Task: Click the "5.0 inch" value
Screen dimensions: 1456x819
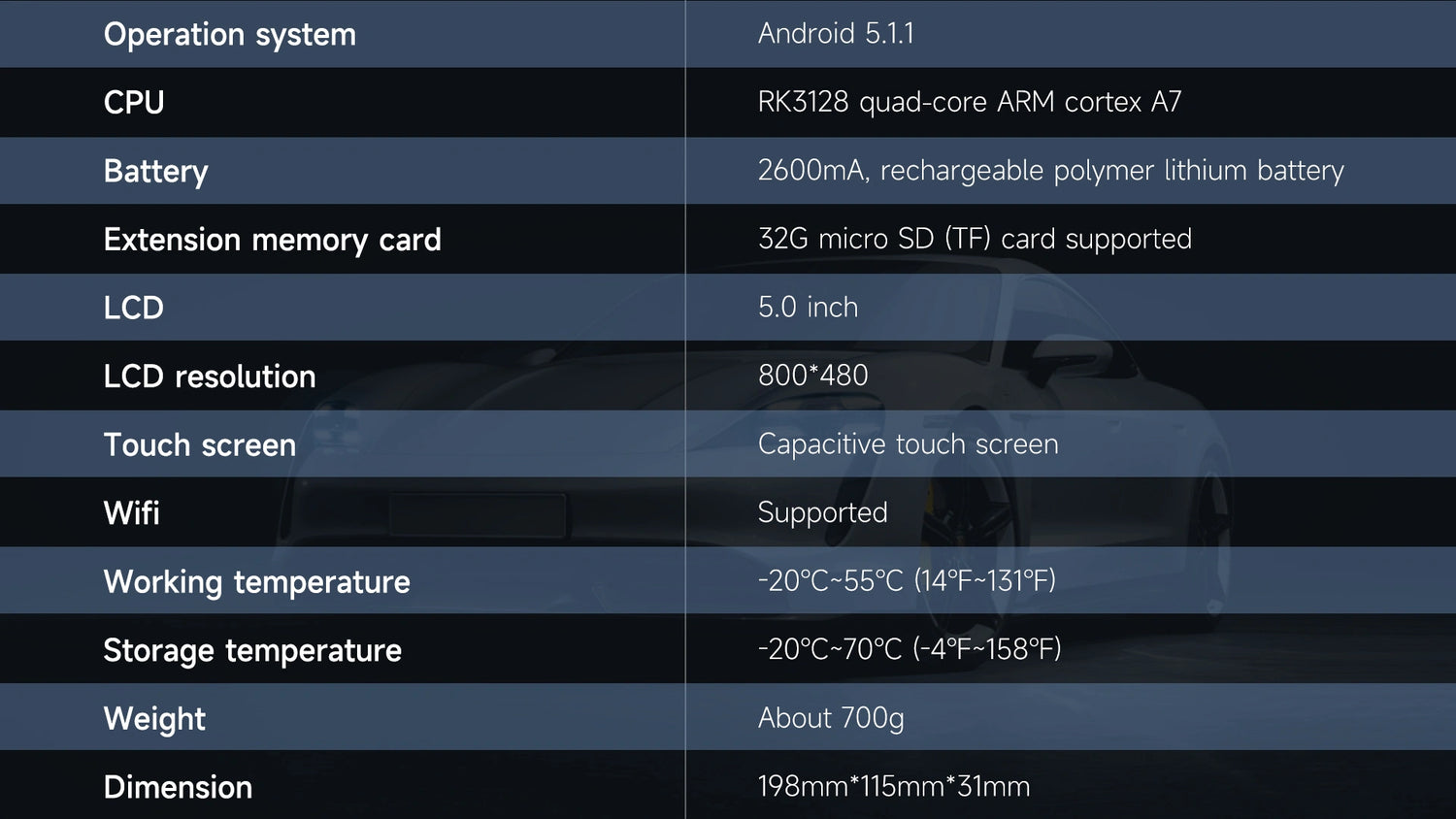Action: [808, 308]
